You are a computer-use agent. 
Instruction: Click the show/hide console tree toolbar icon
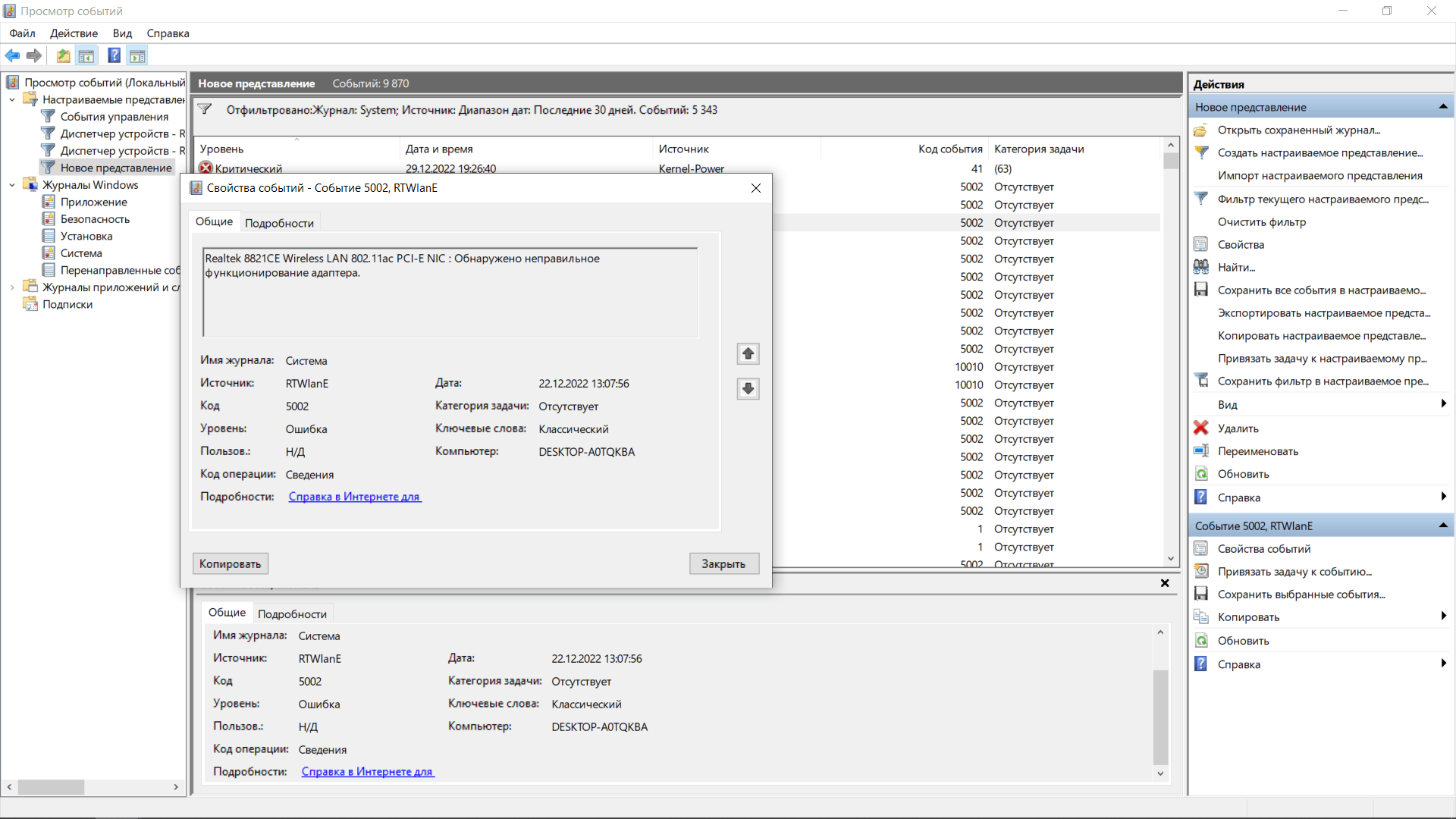(x=86, y=55)
